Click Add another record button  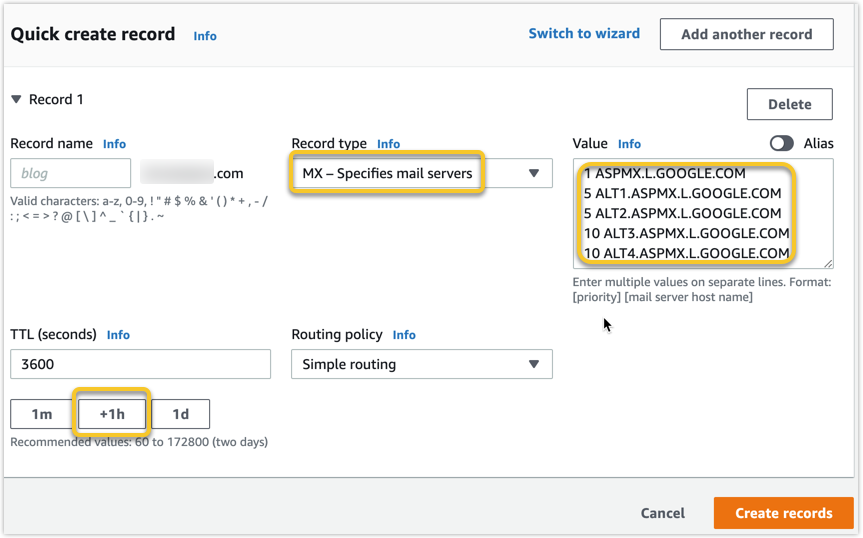click(x=746, y=33)
